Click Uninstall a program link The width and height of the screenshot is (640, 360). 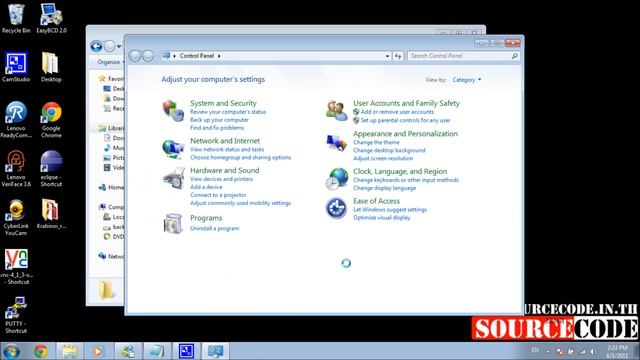point(214,229)
